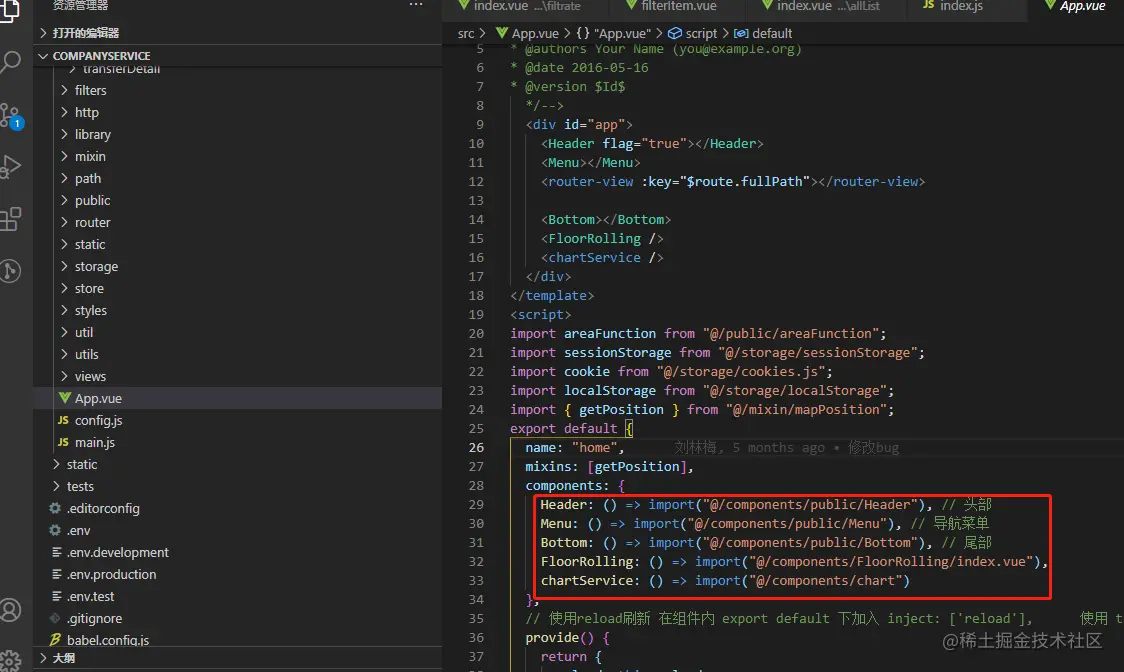The image size is (1124, 672).
Task: Open Source Control view with badge
Action: click(x=11, y=115)
